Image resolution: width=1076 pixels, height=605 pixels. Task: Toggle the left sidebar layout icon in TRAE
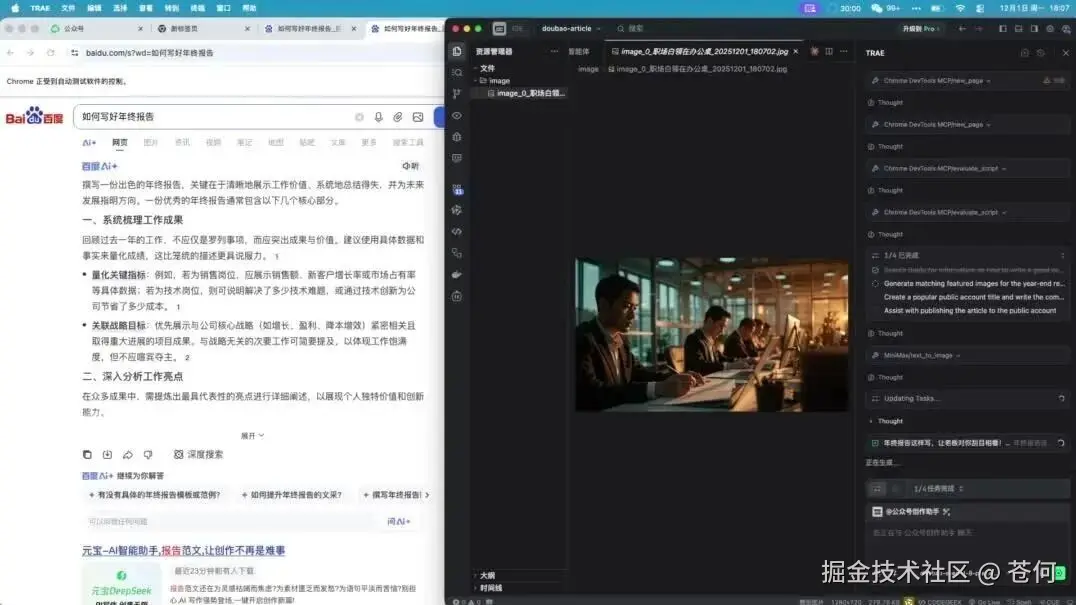coord(1003,29)
